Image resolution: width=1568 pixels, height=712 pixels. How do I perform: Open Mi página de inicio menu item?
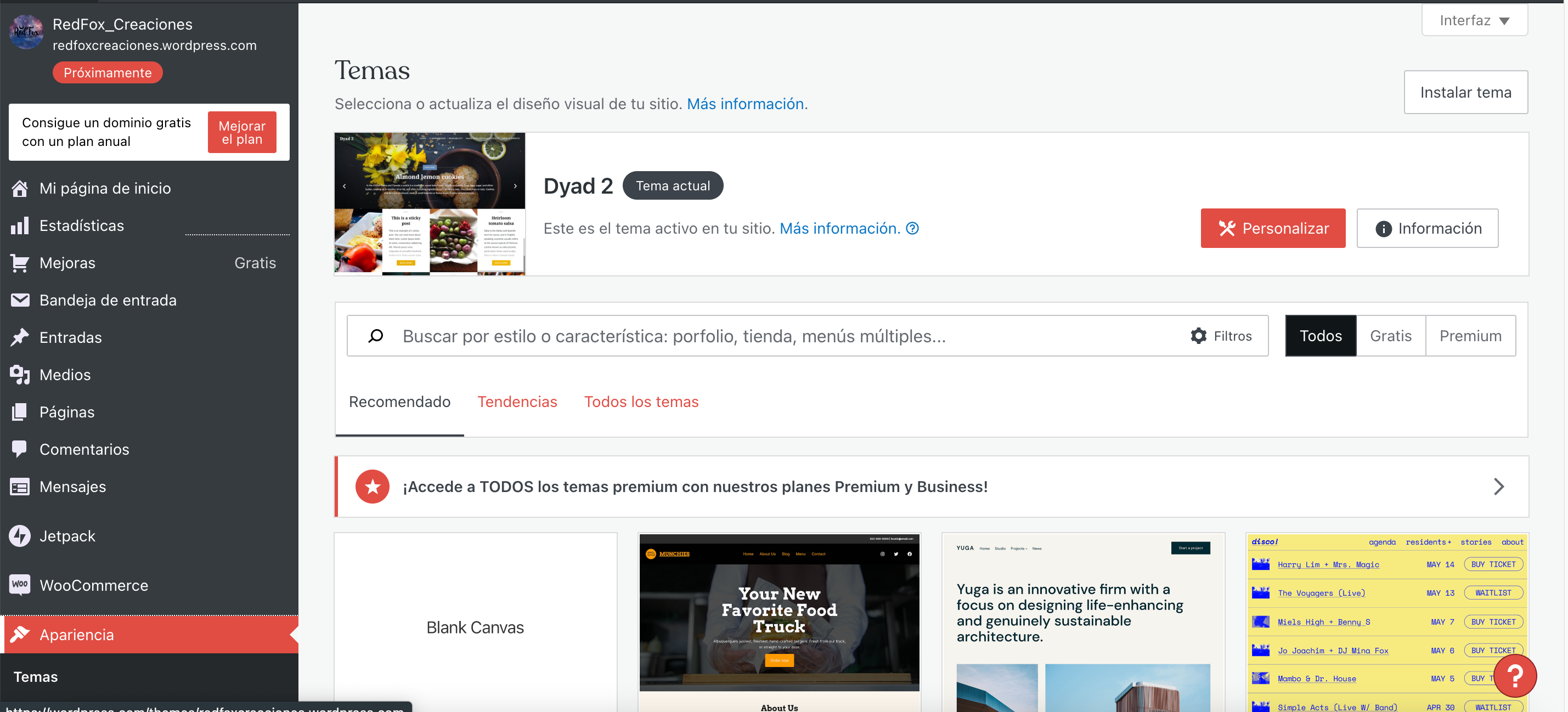(x=149, y=189)
